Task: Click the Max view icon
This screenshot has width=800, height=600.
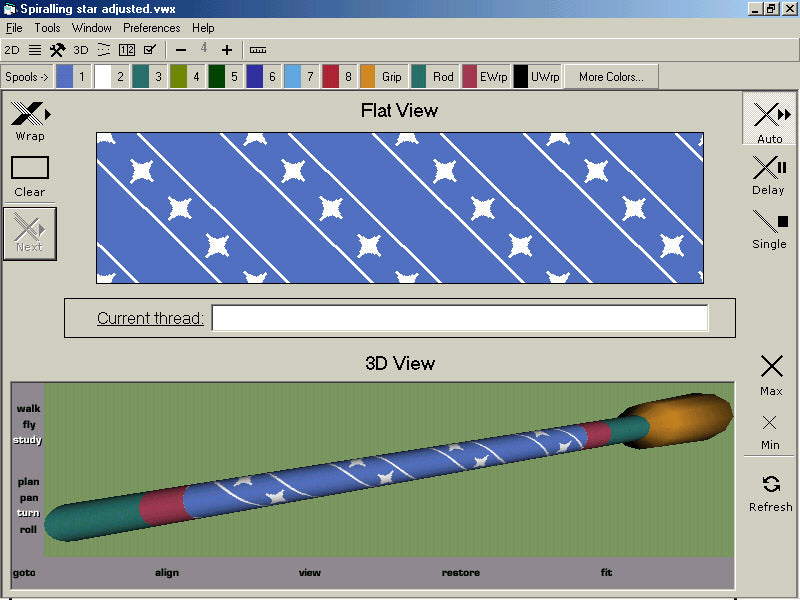Action: pyautogui.click(x=770, y=367)
